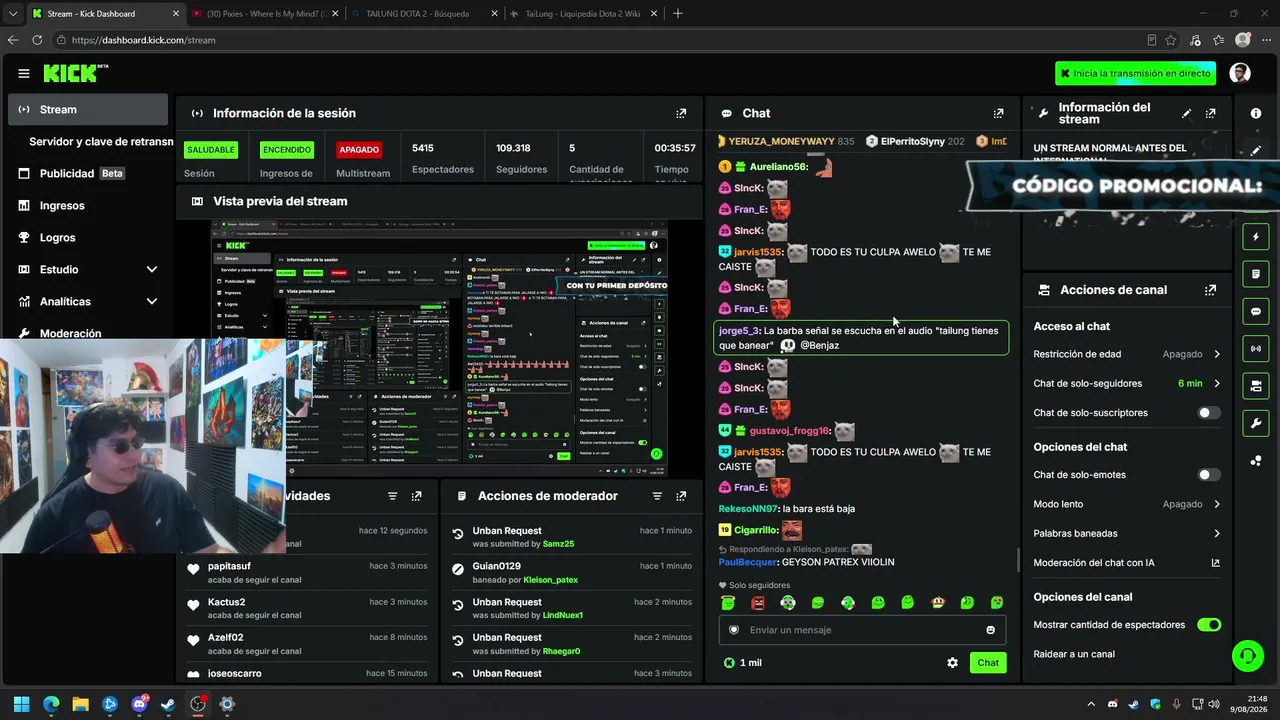
Task: Select Stream in the sidebar
Action: [88, 109]
